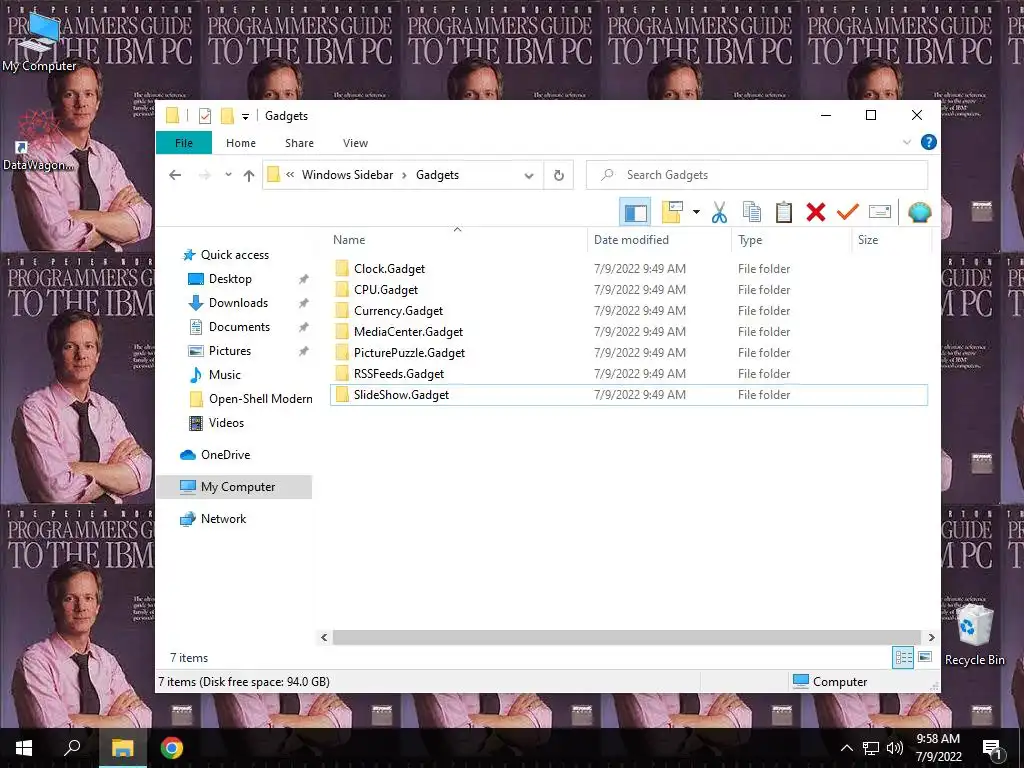Switch to Details view icon
The width and height of the screenshot is (1024, 768).
(x=903, y=658)
